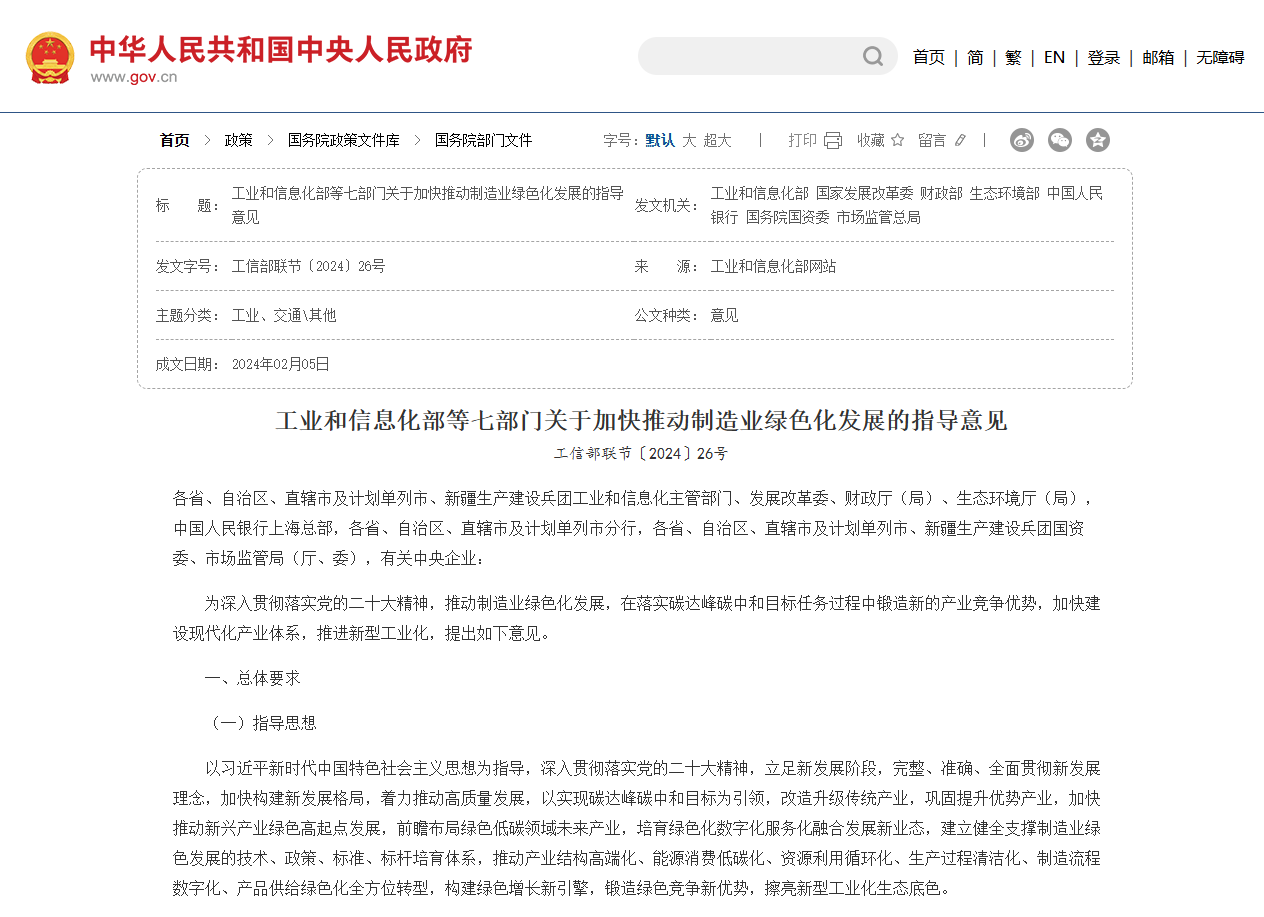The width and height of the screenshot is (1264, 917).
Task: Click the （一）指导思想 subsection heading
Action: tap(260, 723)
